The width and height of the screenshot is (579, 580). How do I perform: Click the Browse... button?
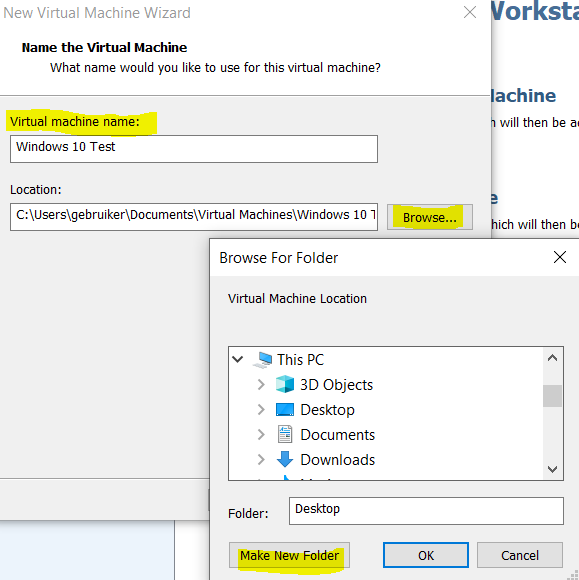[430, 217]
